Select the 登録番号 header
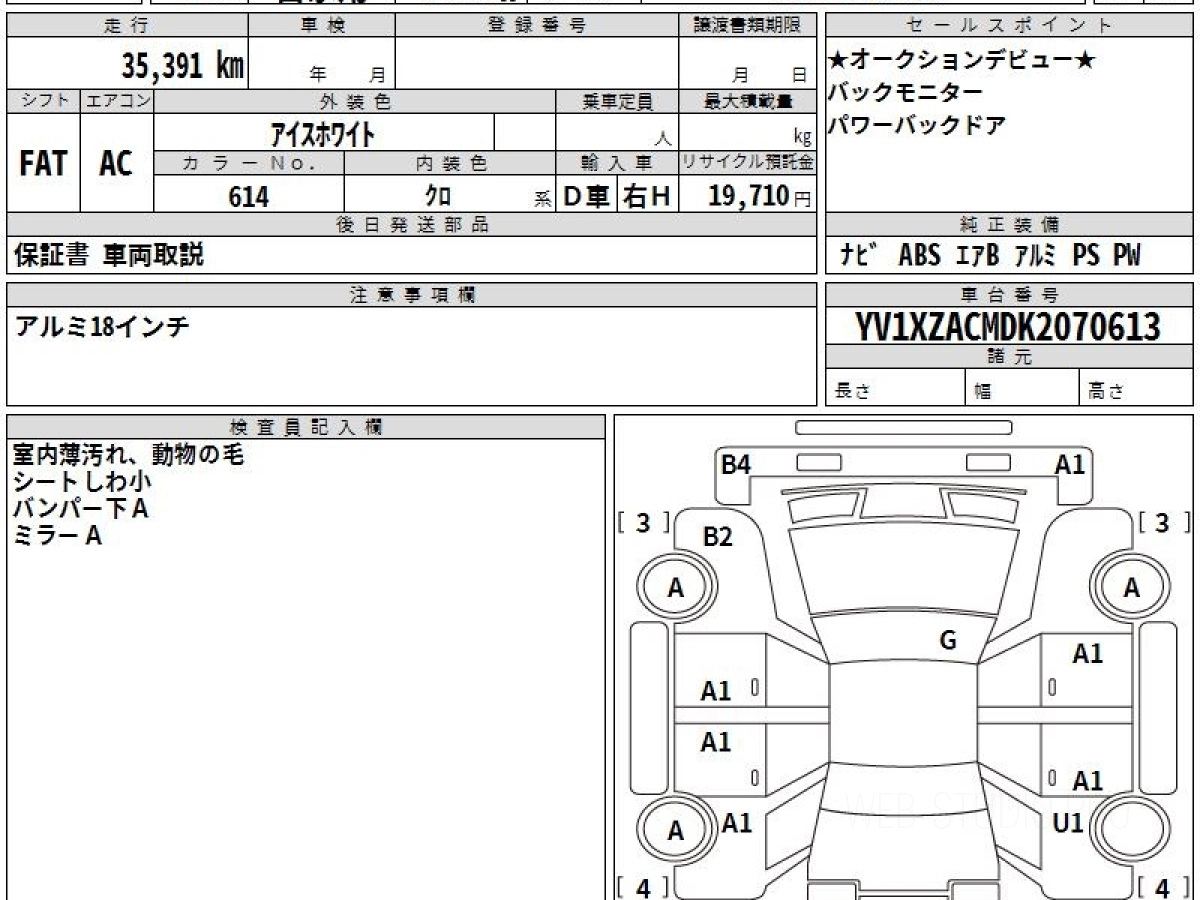The width and height of the screenshot is (1200, 900). (537, 26)
